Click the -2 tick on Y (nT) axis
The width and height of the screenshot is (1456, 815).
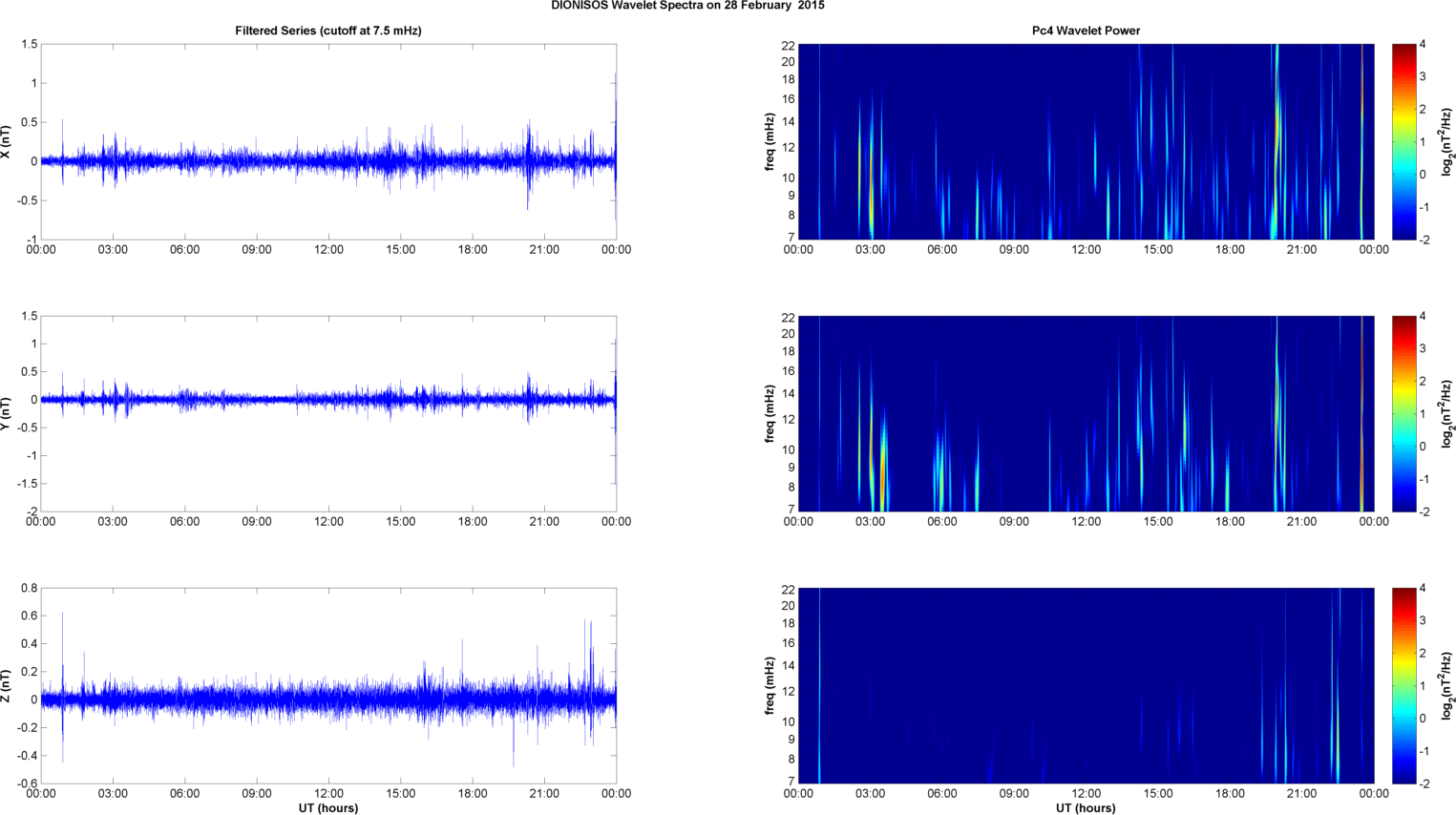coord(31,512)
